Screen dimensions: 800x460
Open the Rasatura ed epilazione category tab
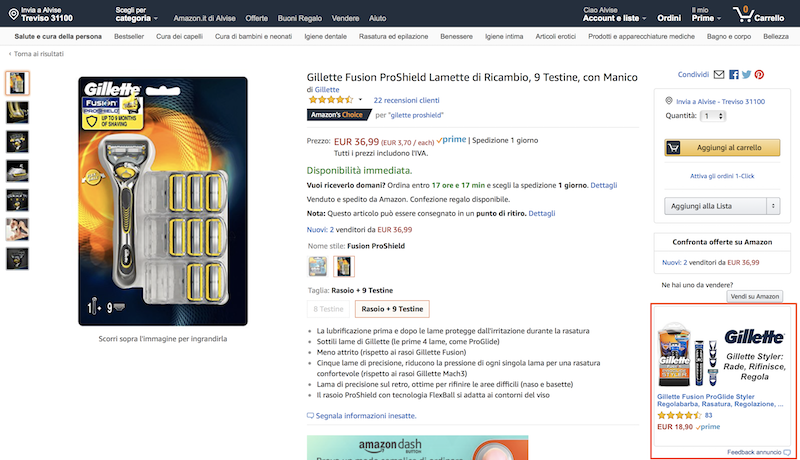tap(386, 37)
